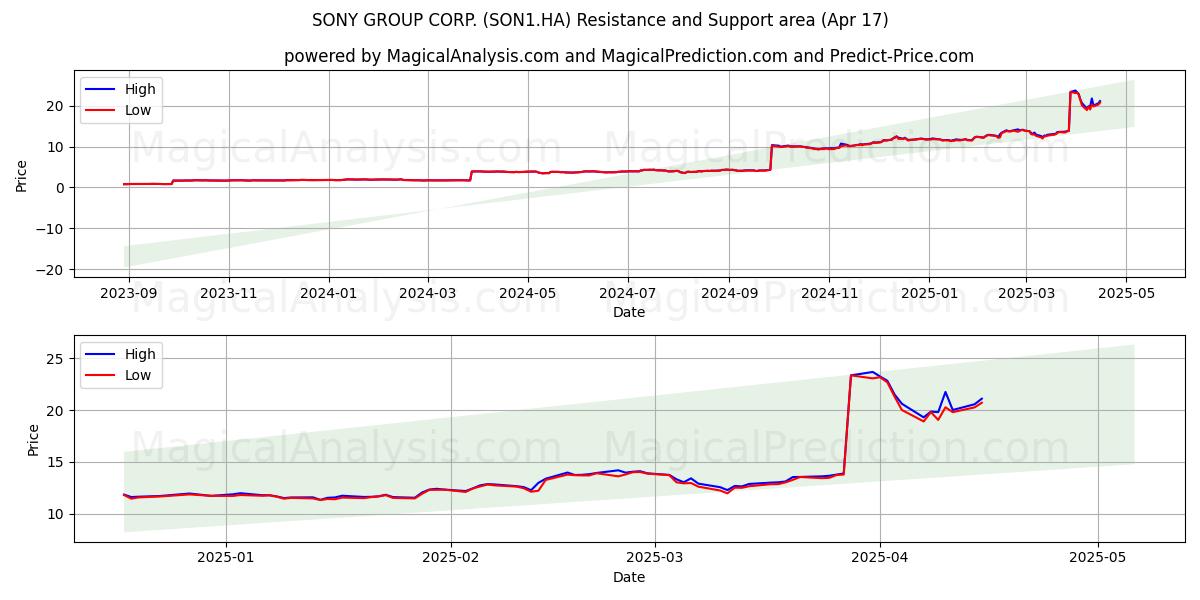
Task: Click the '2024-11' tick on top chart
Action: point(829,294)
